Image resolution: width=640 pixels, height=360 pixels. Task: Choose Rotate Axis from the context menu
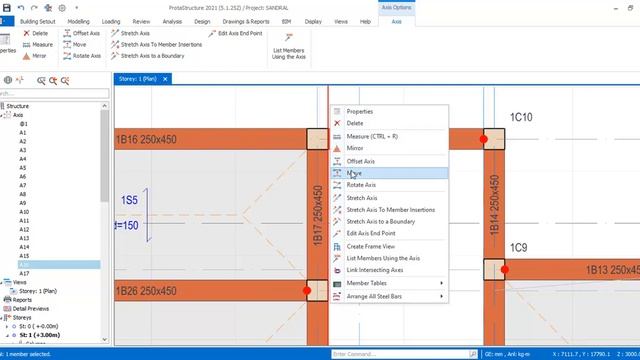coord(389,185)
